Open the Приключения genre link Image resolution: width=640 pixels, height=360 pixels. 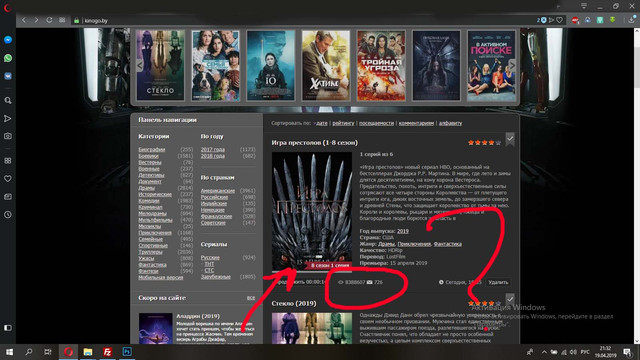[x=414, y=244]
